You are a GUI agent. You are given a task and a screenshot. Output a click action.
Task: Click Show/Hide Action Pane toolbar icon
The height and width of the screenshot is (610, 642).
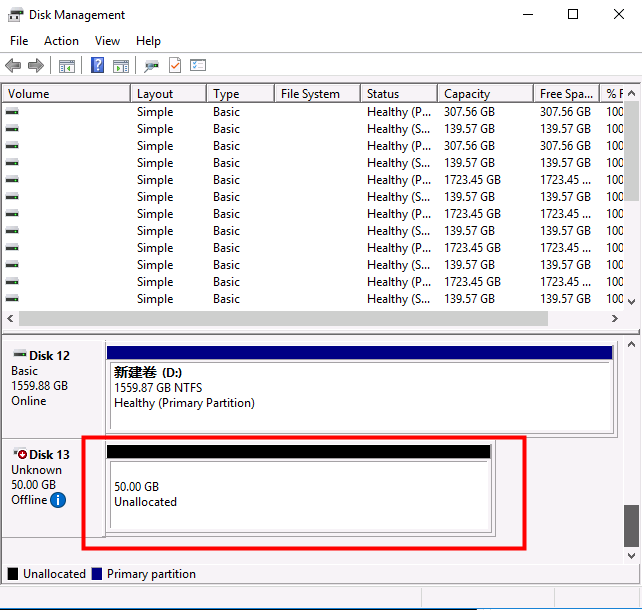tap(121, 66)
